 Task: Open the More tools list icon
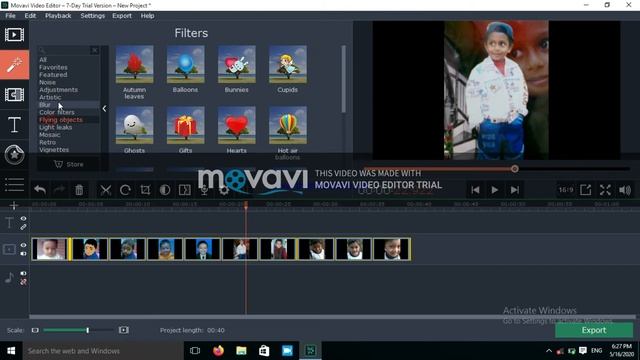pos(14,184)
